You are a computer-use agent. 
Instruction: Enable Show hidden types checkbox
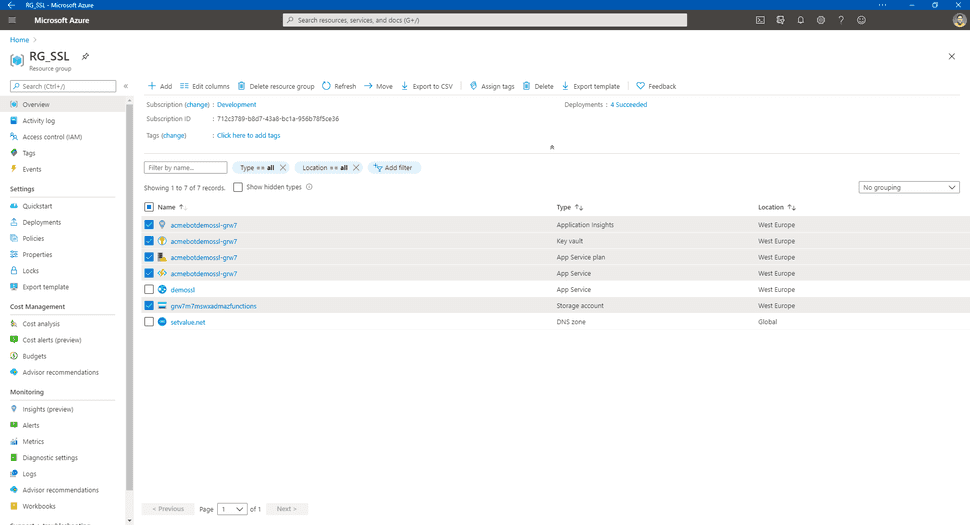point(238,187)
